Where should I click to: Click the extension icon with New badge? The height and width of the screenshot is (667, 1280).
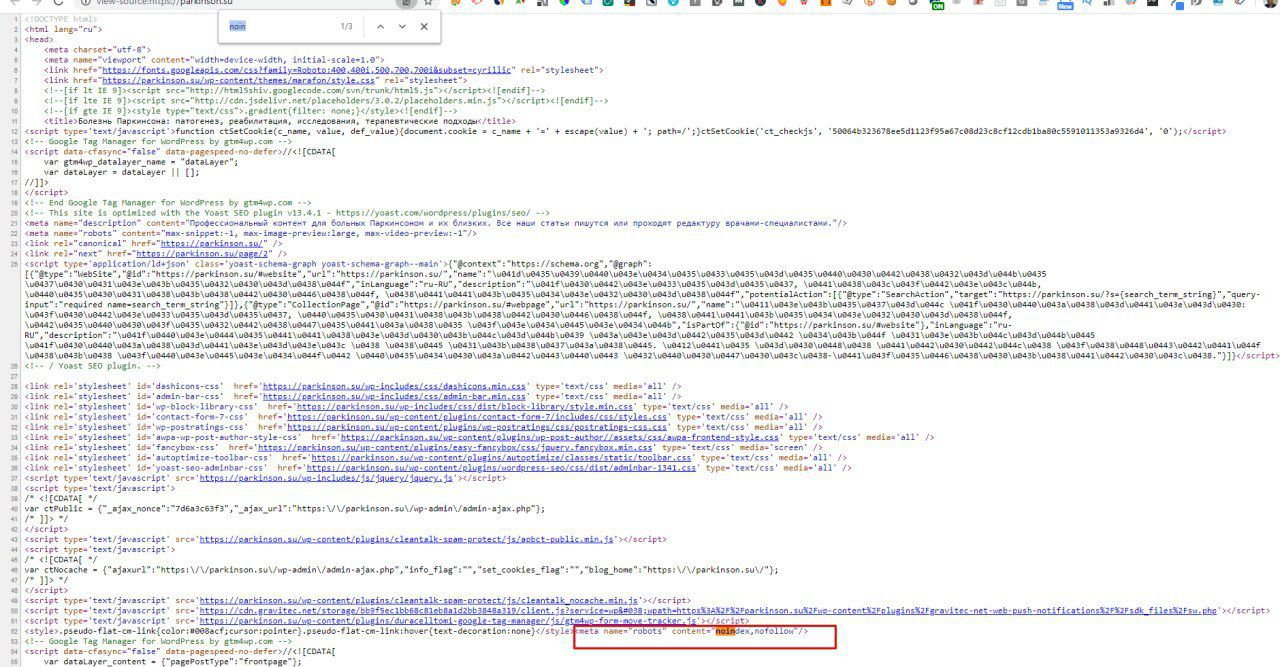click(1065, 3)
